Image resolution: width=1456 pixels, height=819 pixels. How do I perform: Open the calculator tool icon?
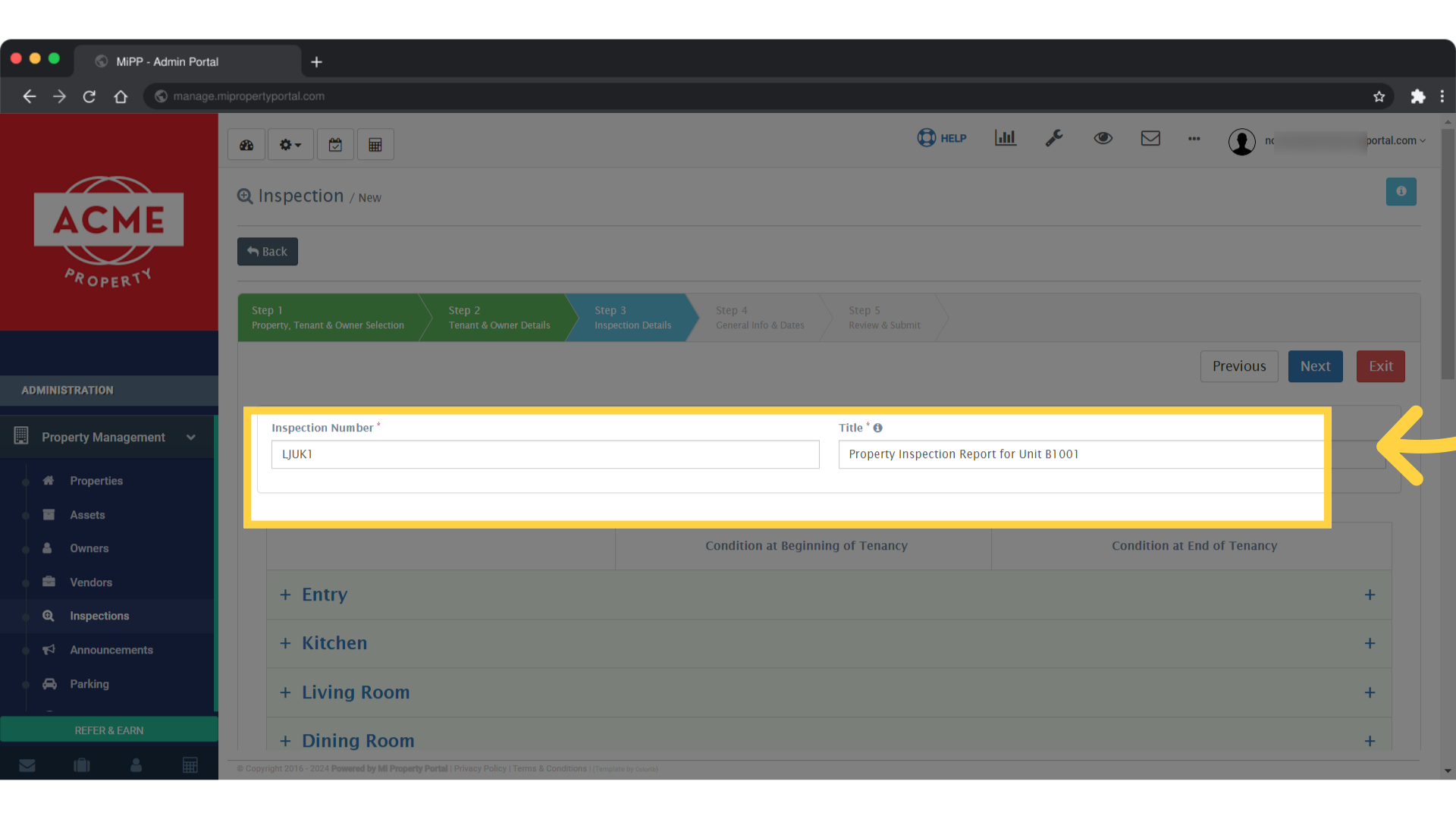375,143
